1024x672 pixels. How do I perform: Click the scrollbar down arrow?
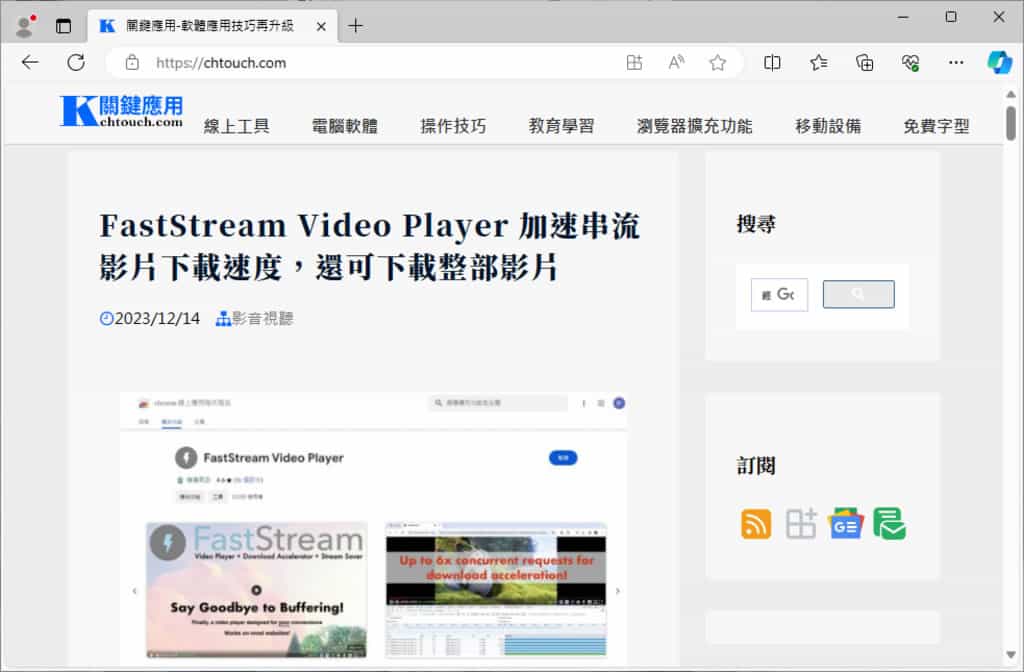[x=1011, y=654]
